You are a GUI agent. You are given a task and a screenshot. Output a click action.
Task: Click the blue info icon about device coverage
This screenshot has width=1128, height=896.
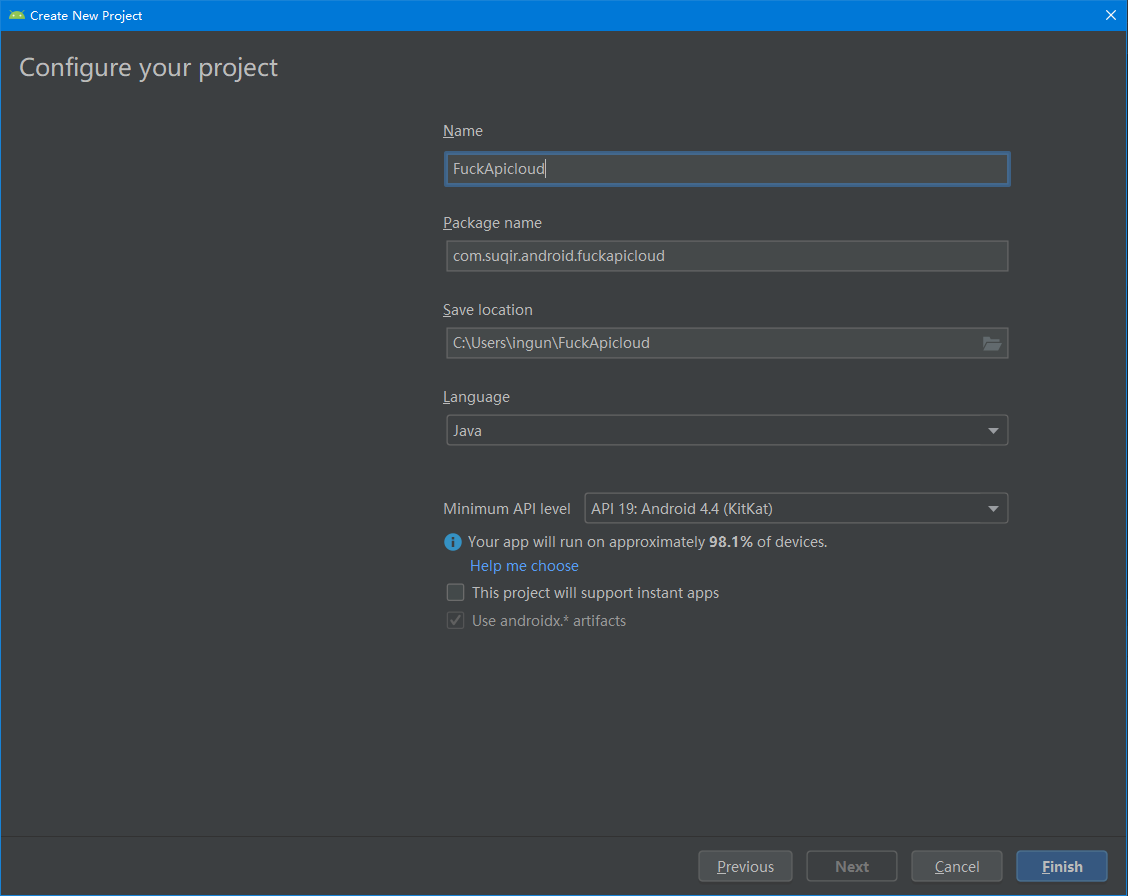coord(452,541)
